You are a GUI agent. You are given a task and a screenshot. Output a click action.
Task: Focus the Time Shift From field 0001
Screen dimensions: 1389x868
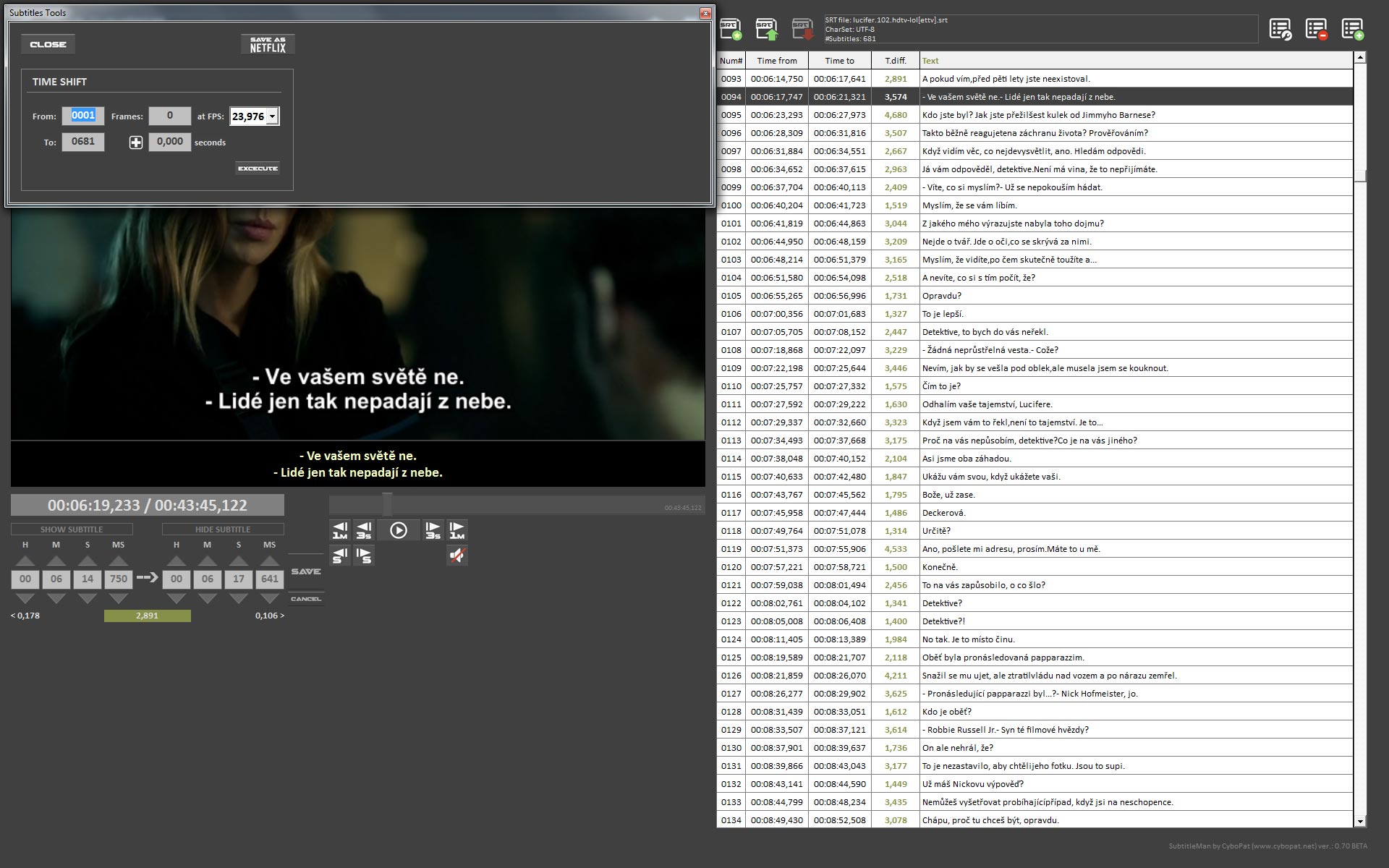click(83, 116)
